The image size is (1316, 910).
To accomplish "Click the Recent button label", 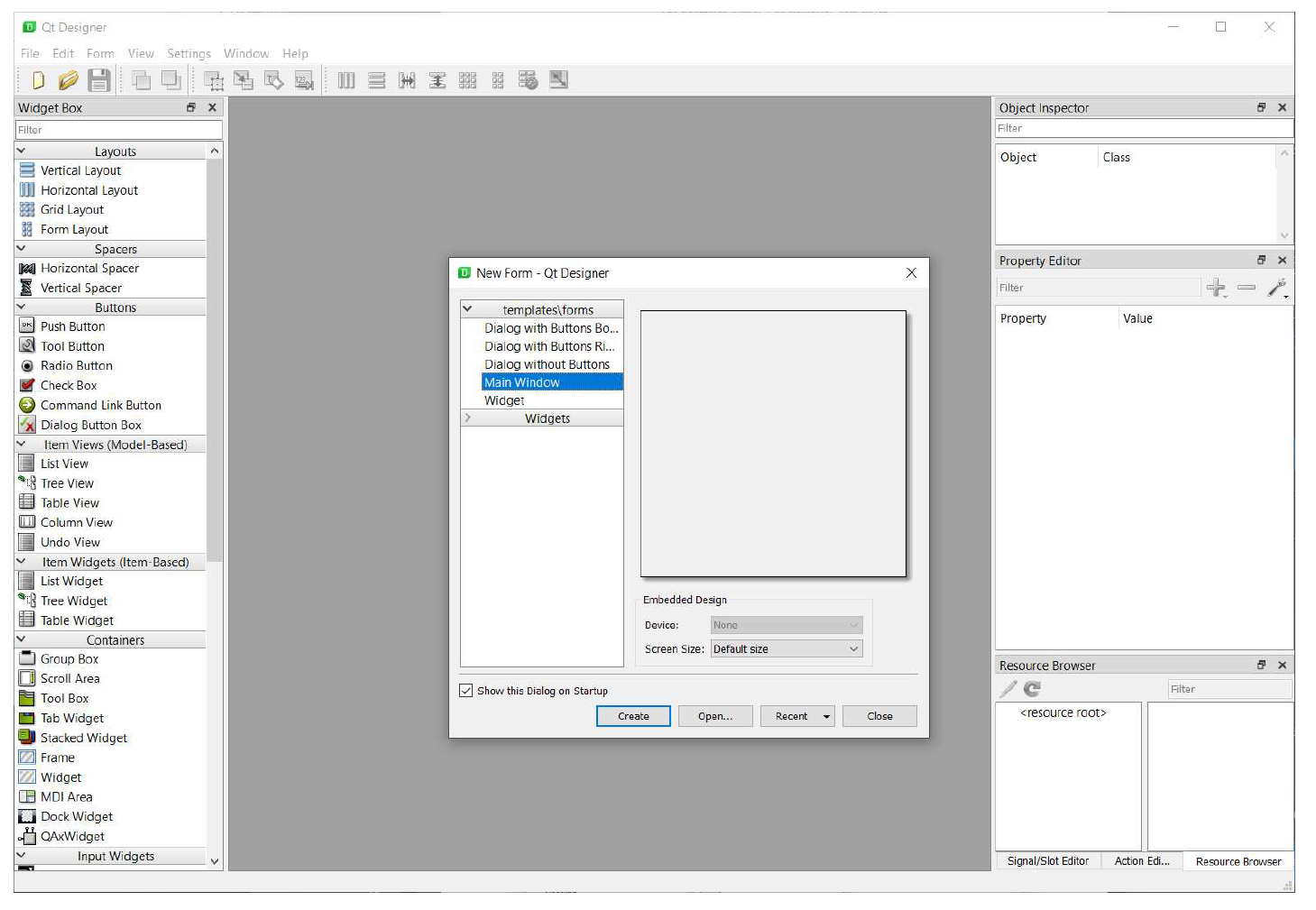I will (791, 716).
